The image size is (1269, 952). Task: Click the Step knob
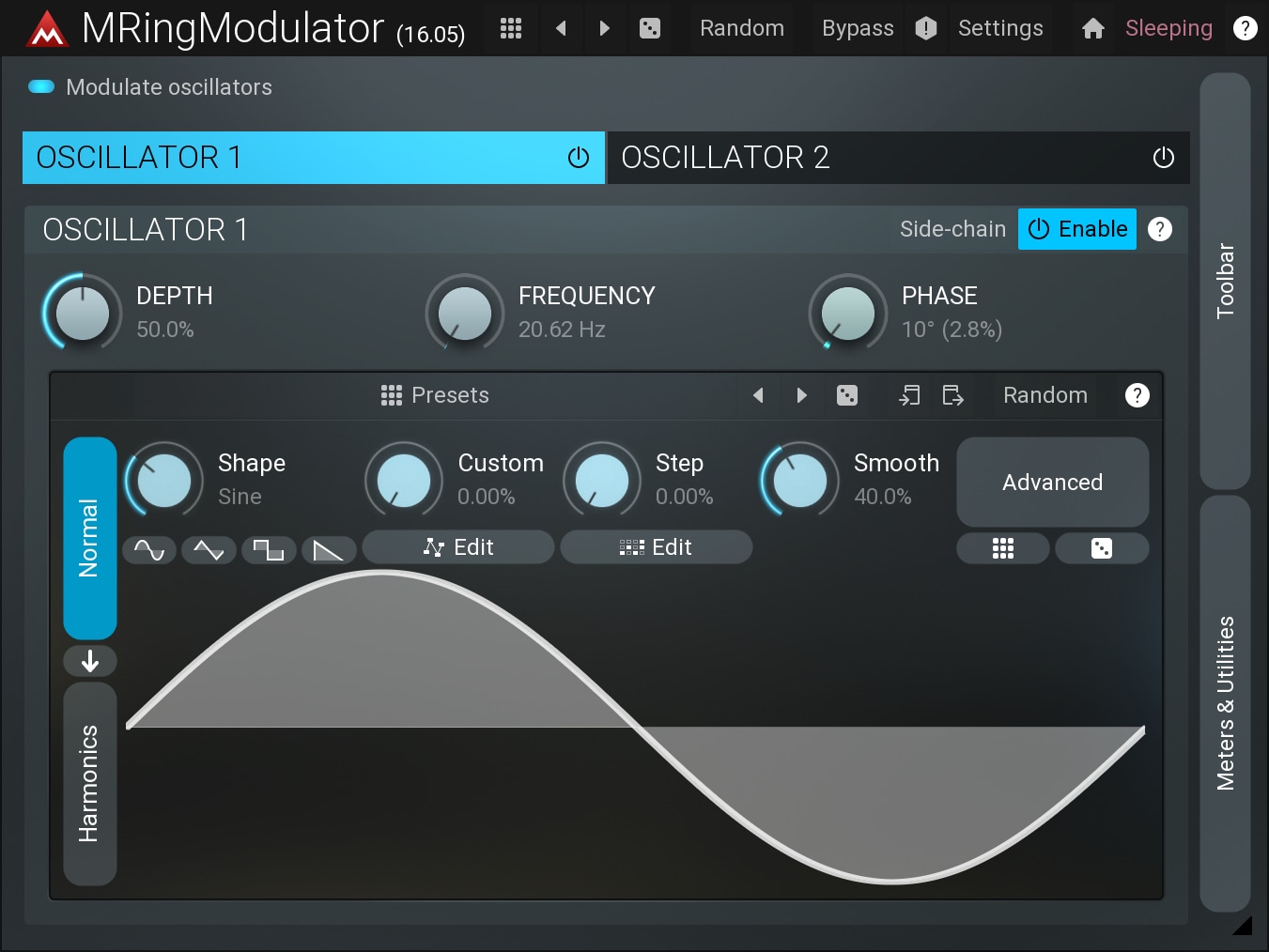click(602, 480)
